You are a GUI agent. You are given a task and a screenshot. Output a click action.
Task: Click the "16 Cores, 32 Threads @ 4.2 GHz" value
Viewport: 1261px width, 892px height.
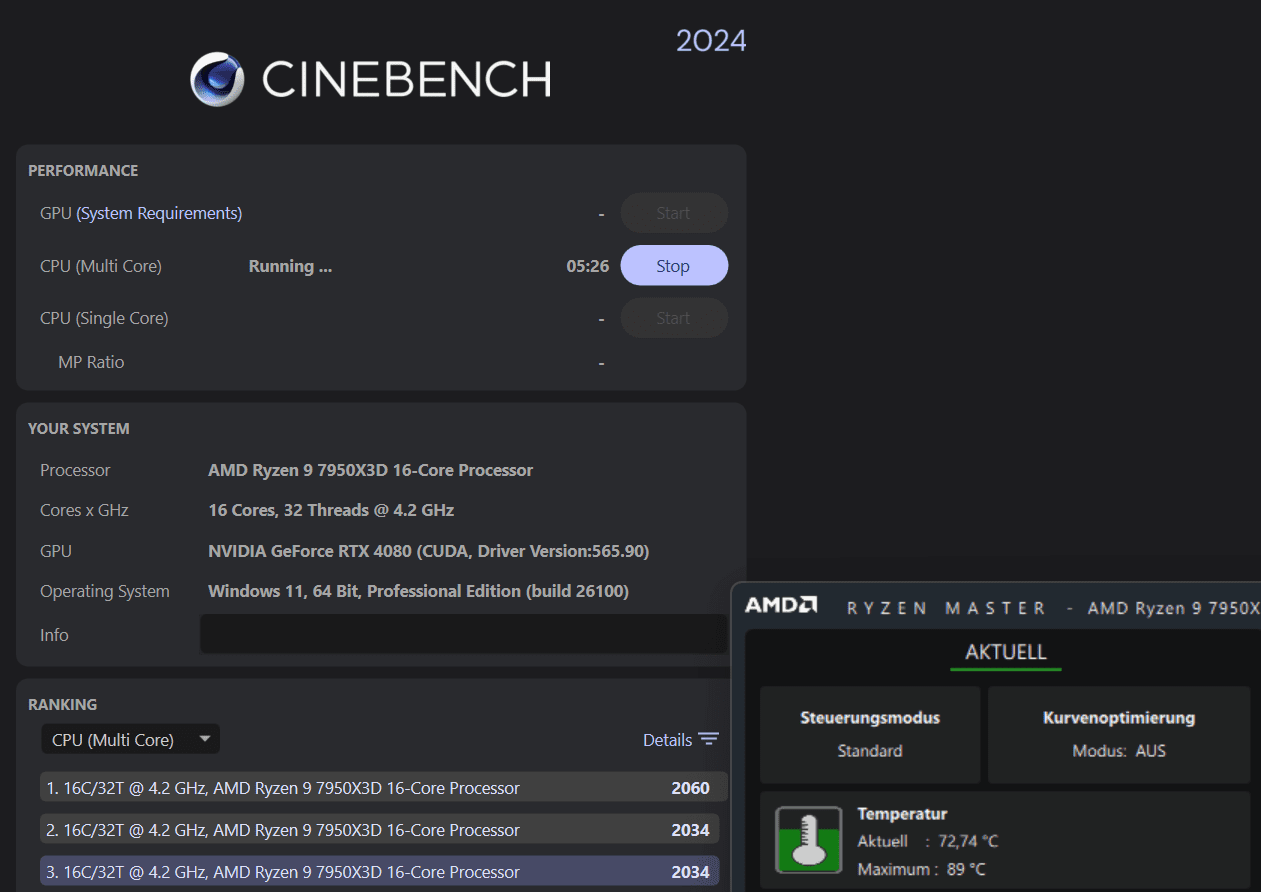pyautogui.click(x=331, y=510)
